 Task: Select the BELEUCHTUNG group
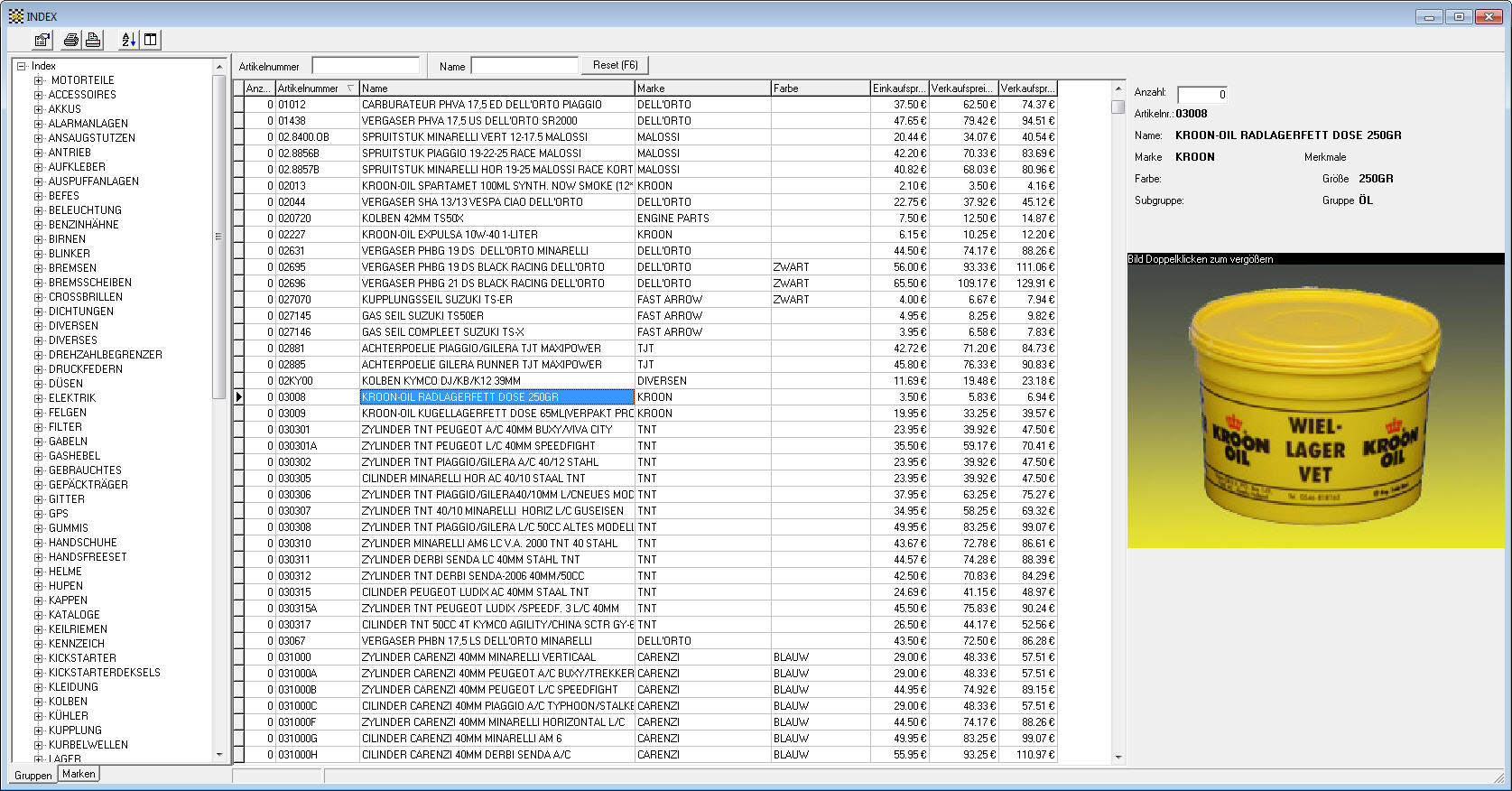click(85, 210)
